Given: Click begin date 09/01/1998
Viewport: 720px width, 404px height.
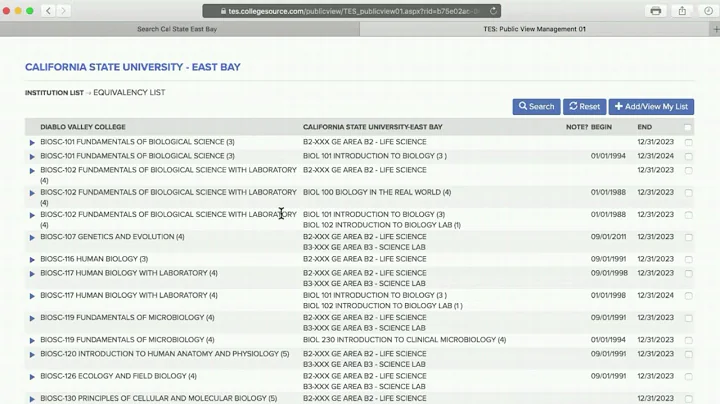Looking at the screenshot, I should point(609,273).
